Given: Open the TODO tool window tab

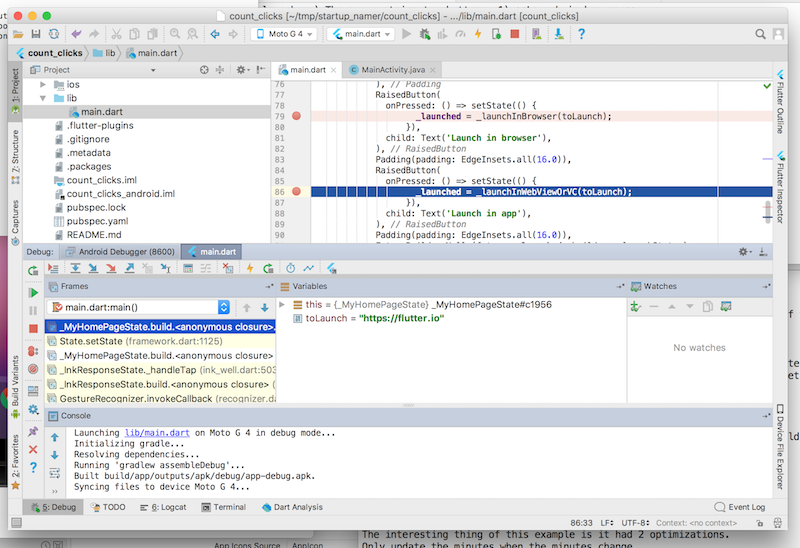Looking at the screenshot, I should point(108,507).
